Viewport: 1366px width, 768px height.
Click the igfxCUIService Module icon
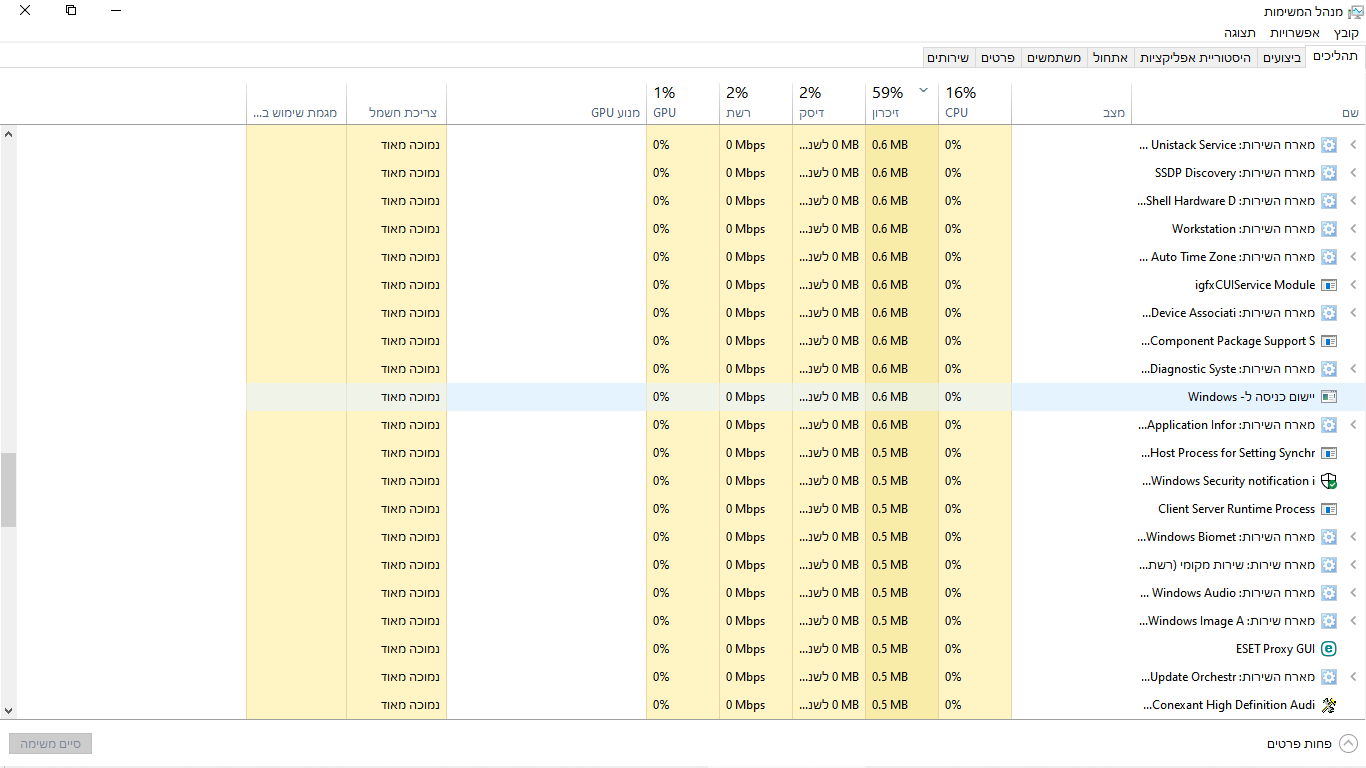(x=1329, y=285)
